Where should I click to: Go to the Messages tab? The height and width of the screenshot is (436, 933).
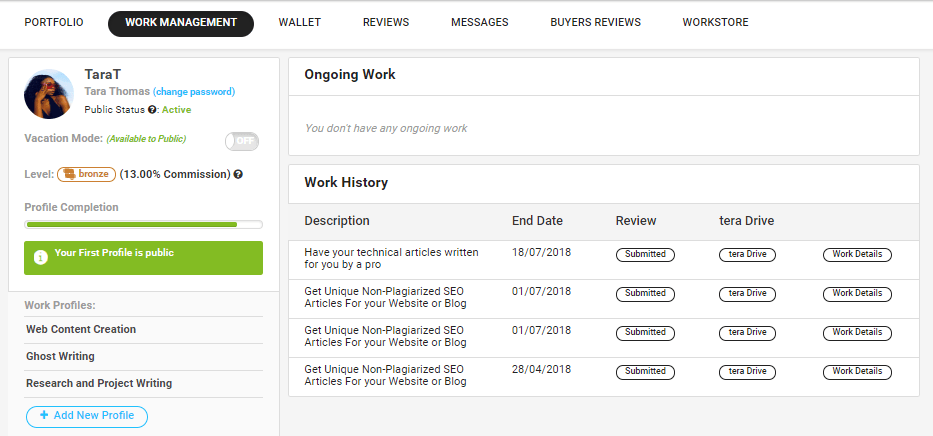(x=479, y=22)
